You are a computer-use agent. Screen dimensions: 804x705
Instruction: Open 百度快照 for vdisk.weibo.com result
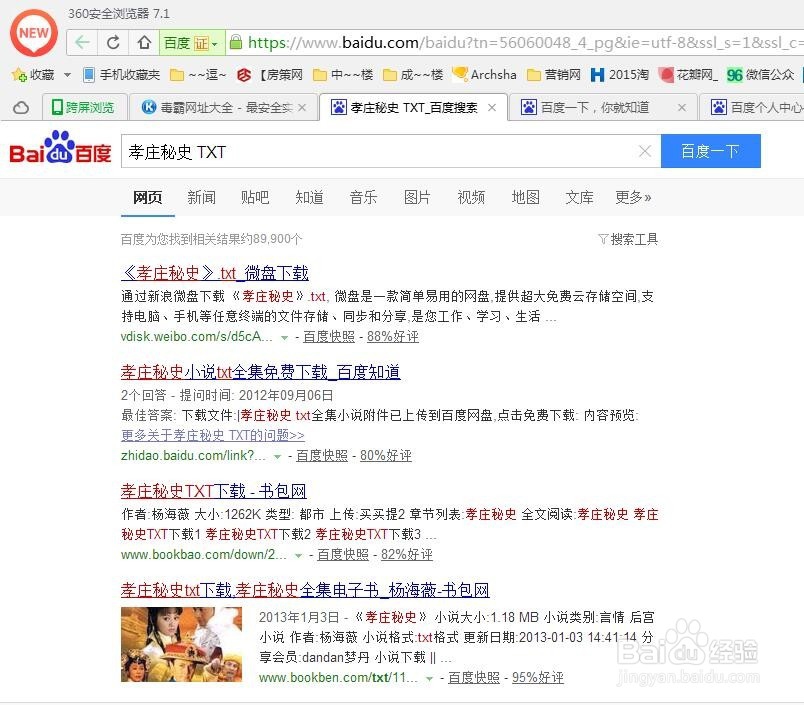329,337
